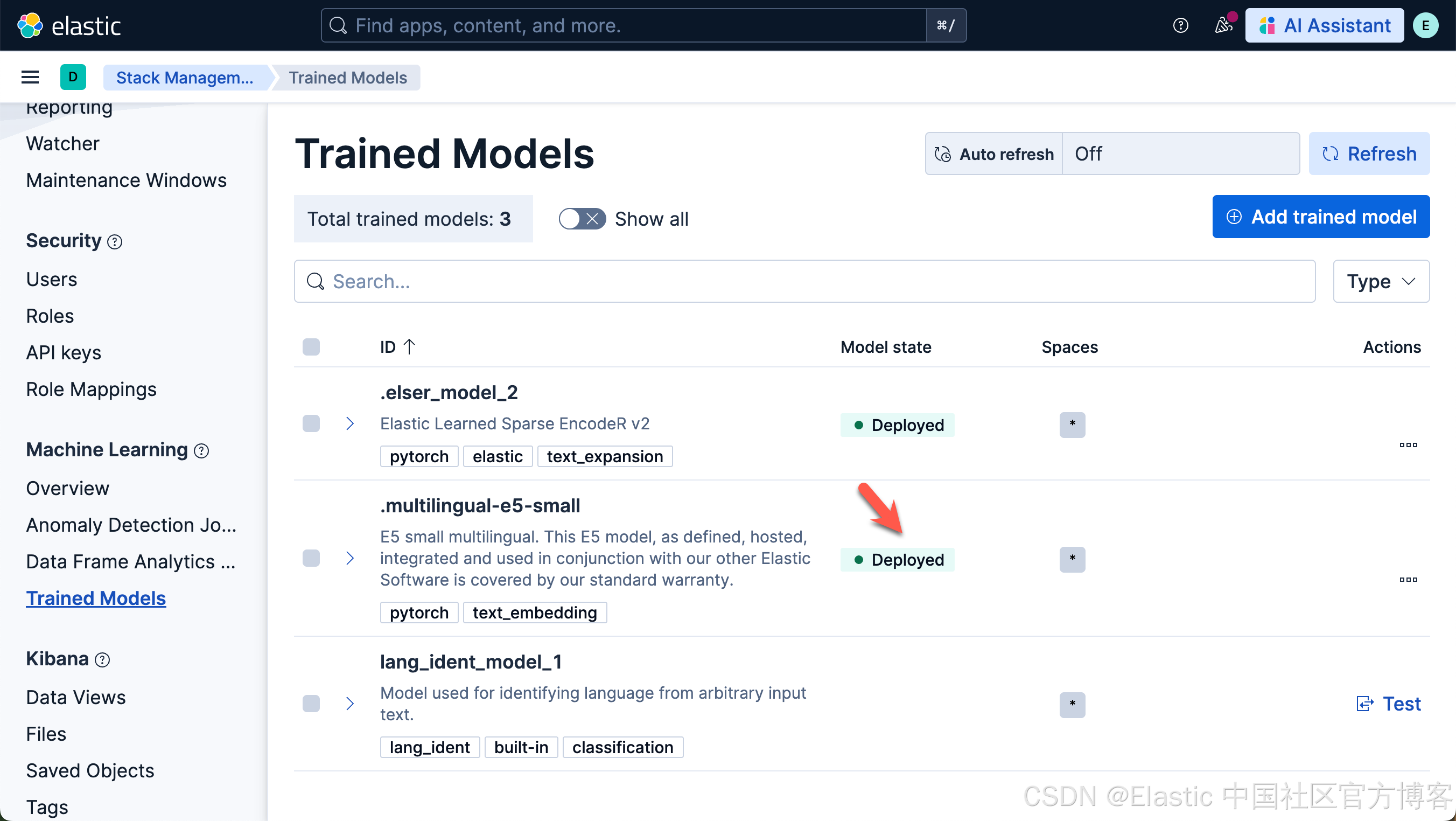Image resolution: width=1456 pixels, height=821 pixels.
Task: Click the models Search field
Action: click(804, 281)
